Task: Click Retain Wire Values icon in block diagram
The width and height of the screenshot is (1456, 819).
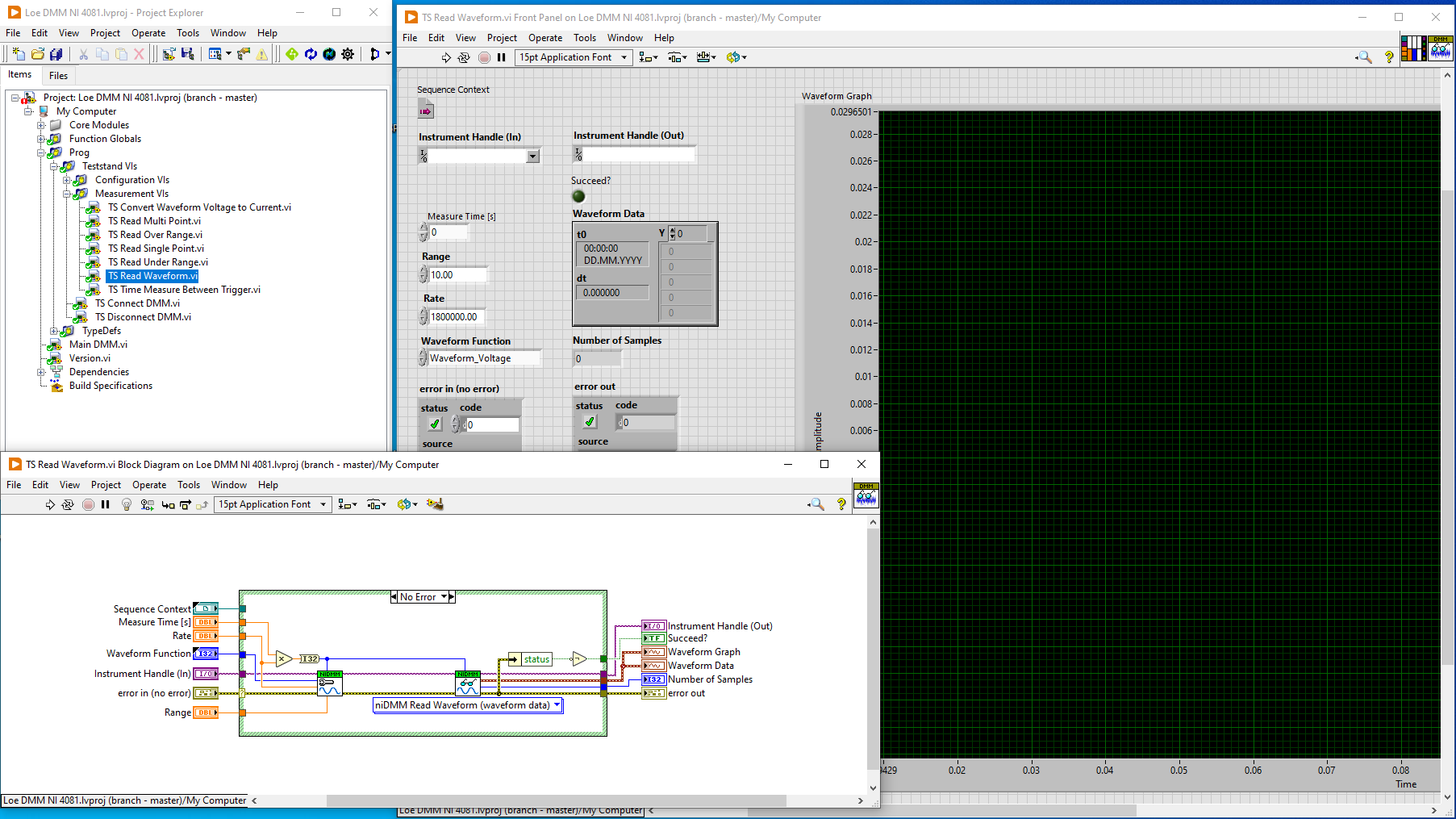Action: point(147,504)
